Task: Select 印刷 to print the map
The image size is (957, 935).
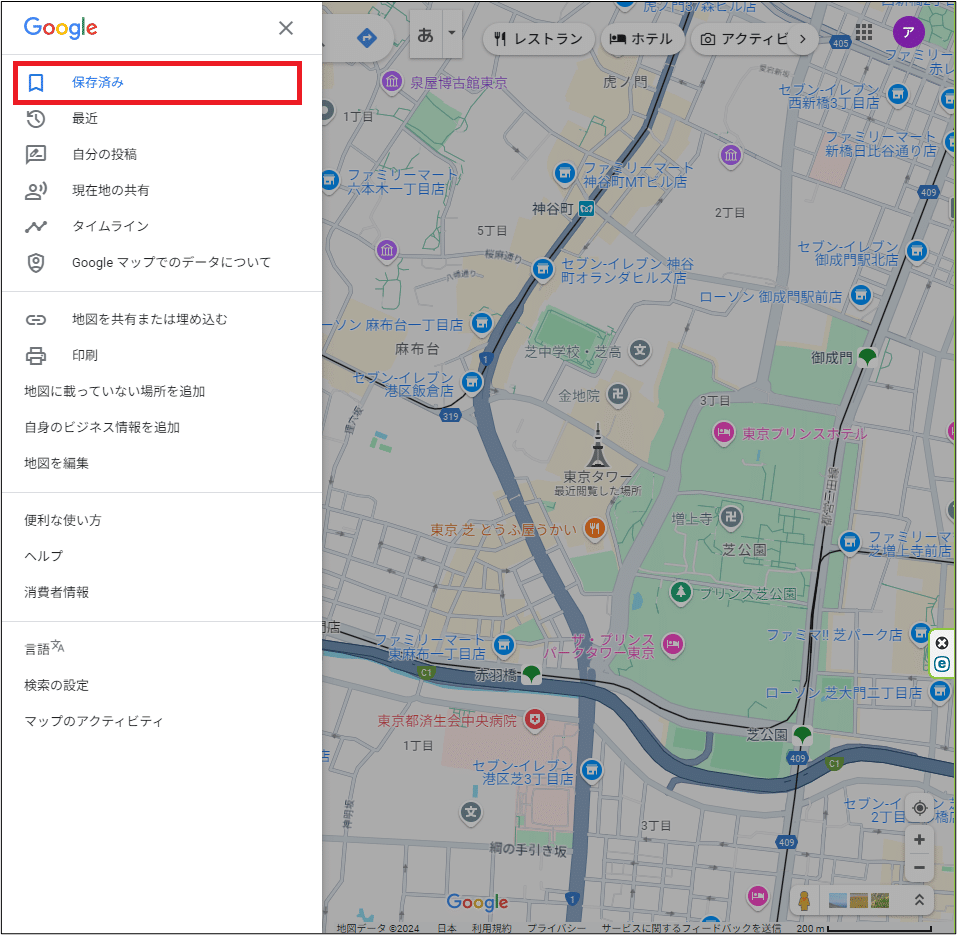Action: [85, 355]
